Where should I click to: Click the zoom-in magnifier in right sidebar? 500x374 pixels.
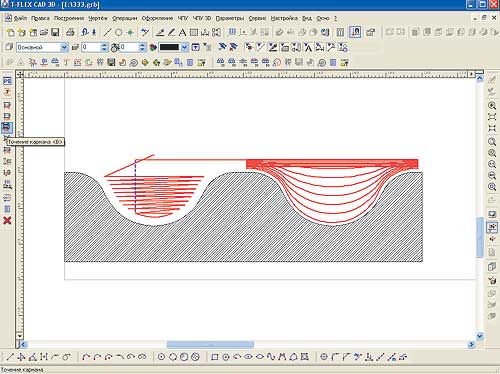[492, 106]
